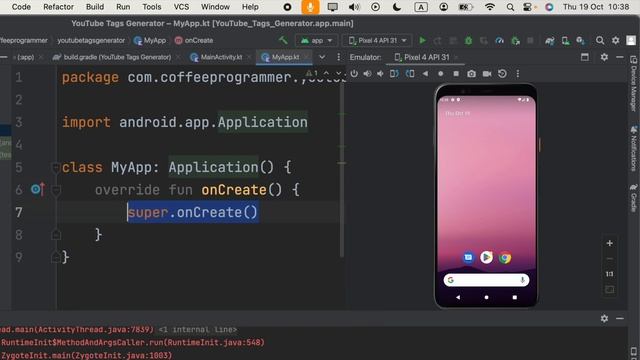The width and height of the screenshot is (640, 360).
Task: Start emulator screen recording video icon
Action: (x=487, y=73)
